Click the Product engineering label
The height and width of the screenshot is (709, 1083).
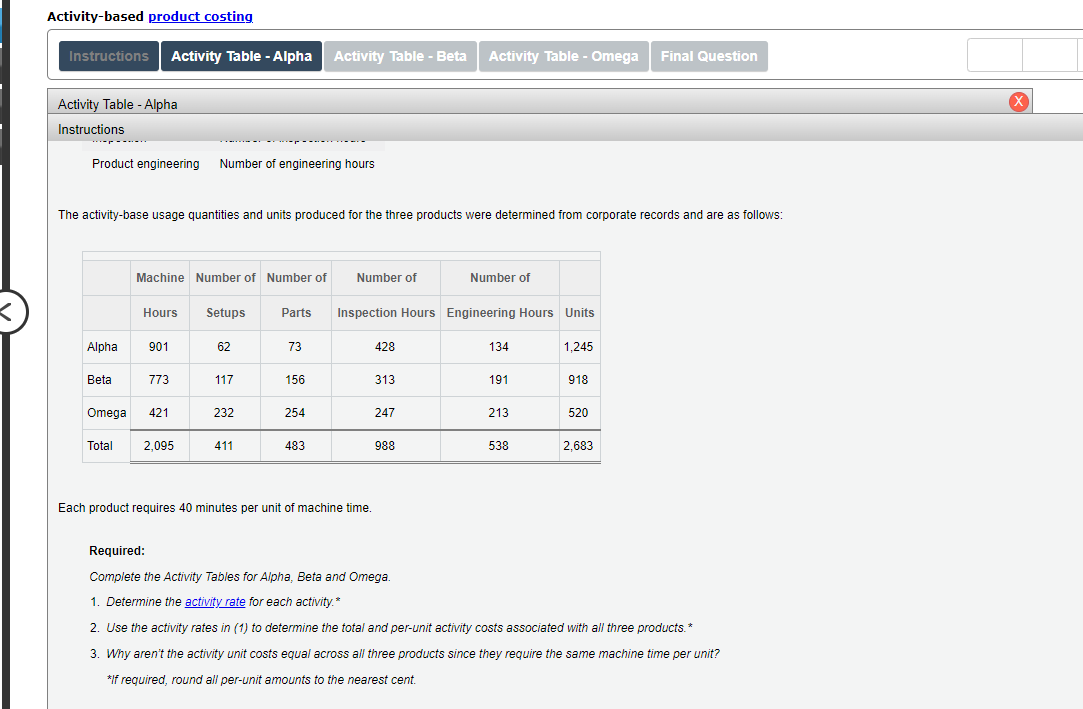[x=146, y=164]
